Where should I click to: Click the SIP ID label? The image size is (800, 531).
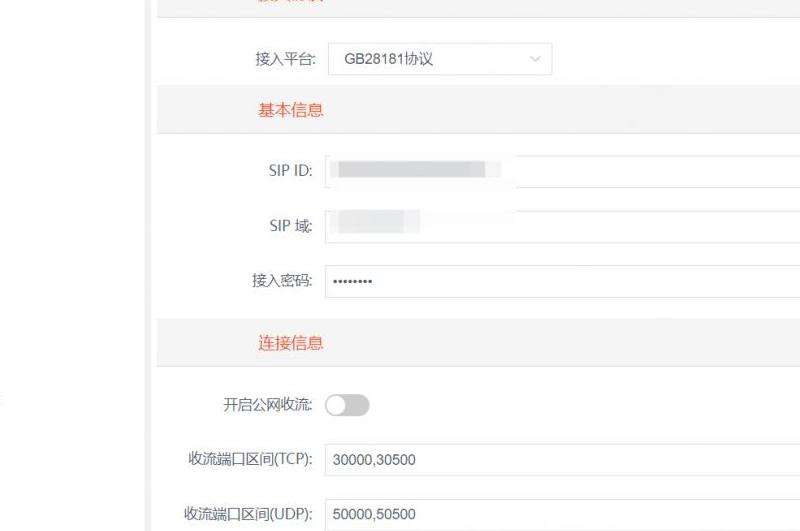pos(290,170)
